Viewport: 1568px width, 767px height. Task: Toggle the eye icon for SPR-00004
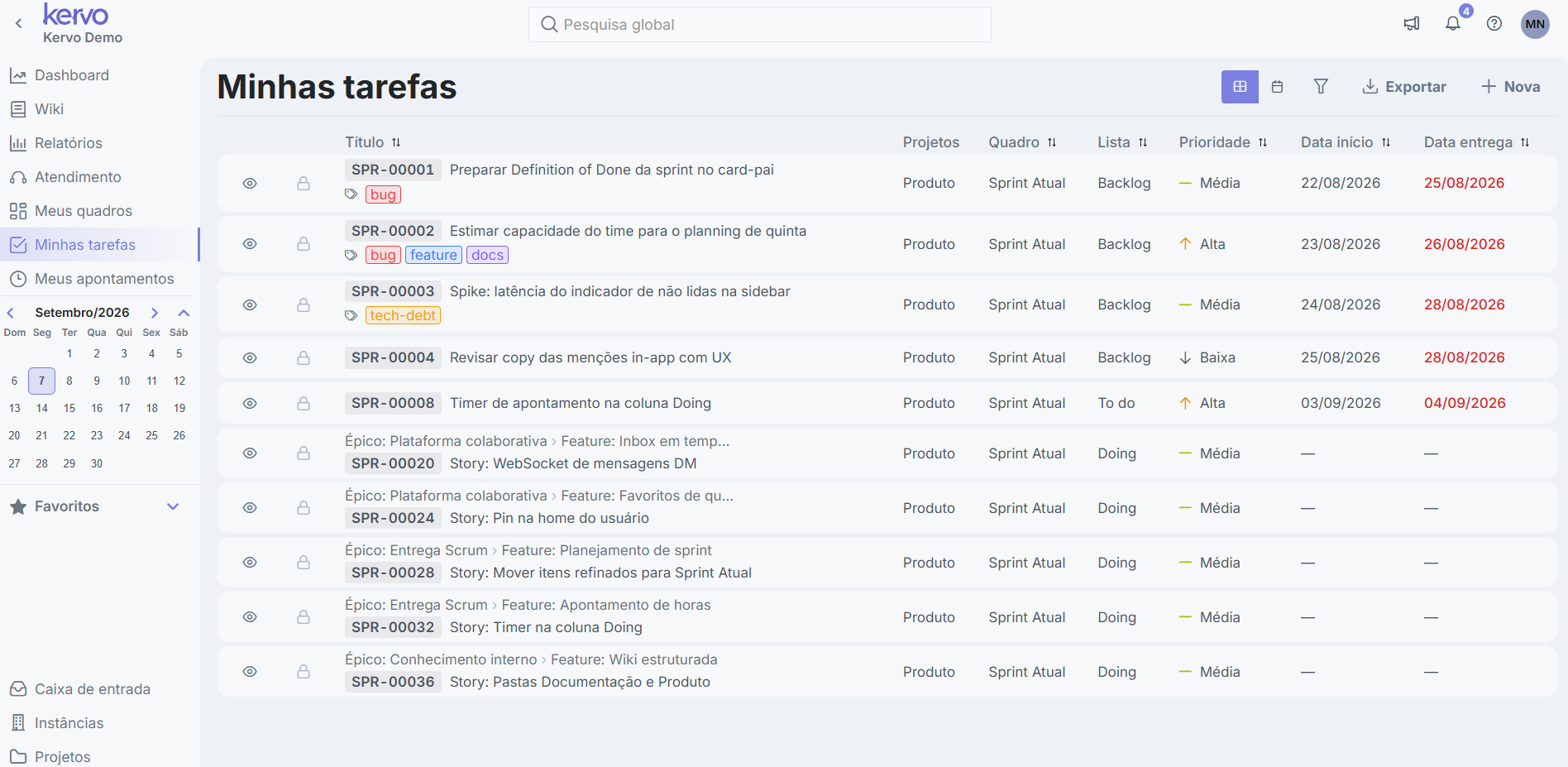point(250,357)
